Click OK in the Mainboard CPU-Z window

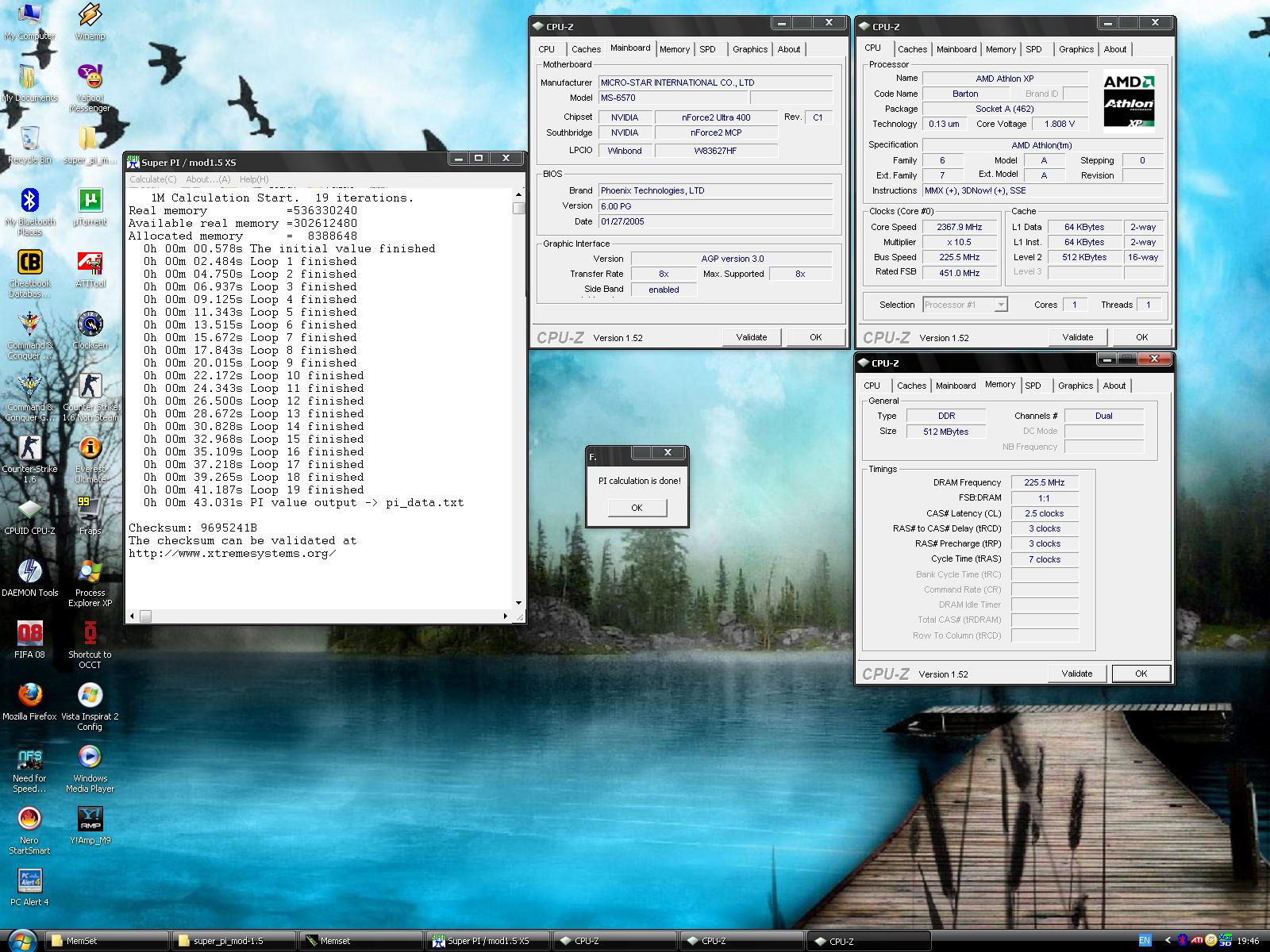click(816, 337)
